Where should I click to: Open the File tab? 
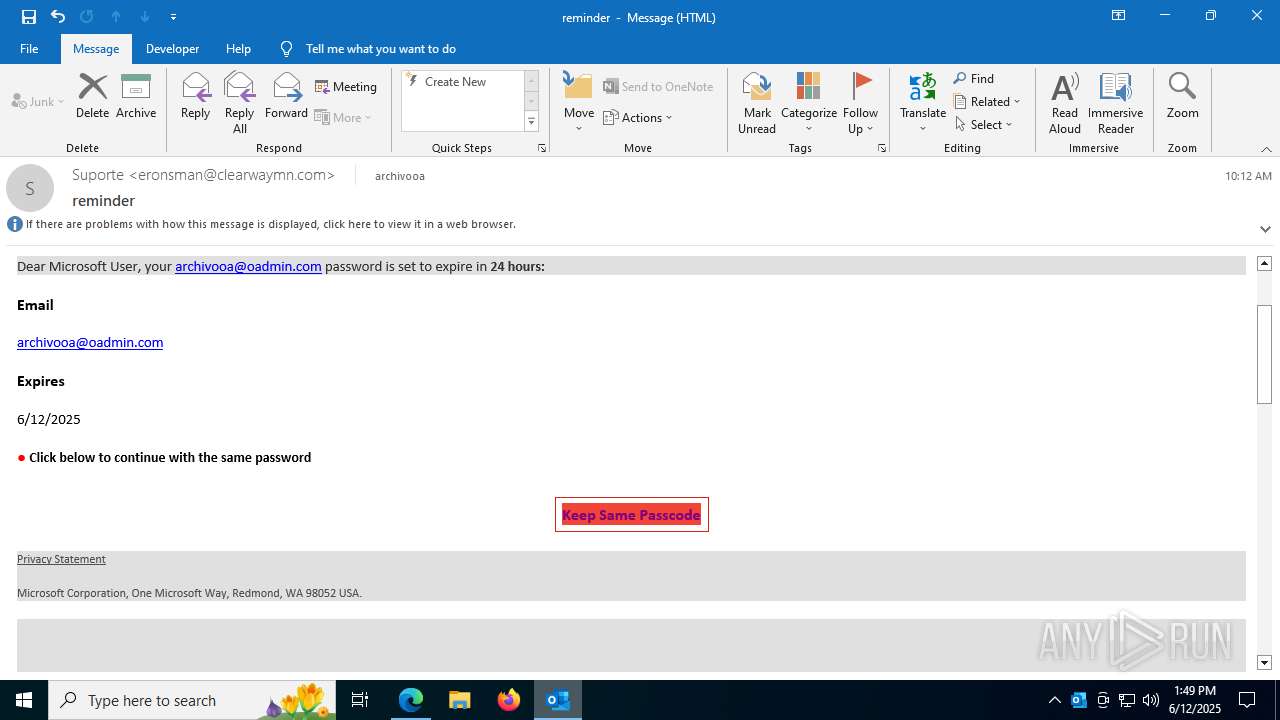coord(29,48)
